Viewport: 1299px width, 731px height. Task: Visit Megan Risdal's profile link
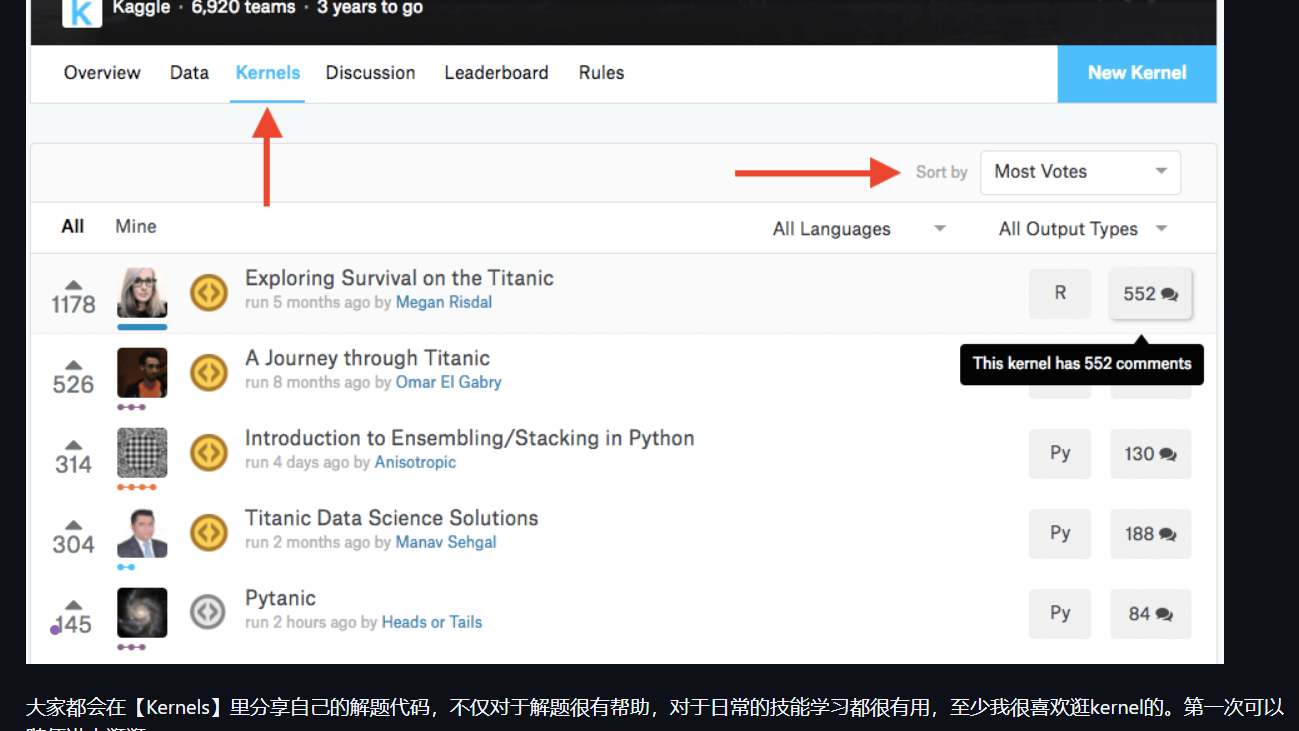[x=444, y=302]
